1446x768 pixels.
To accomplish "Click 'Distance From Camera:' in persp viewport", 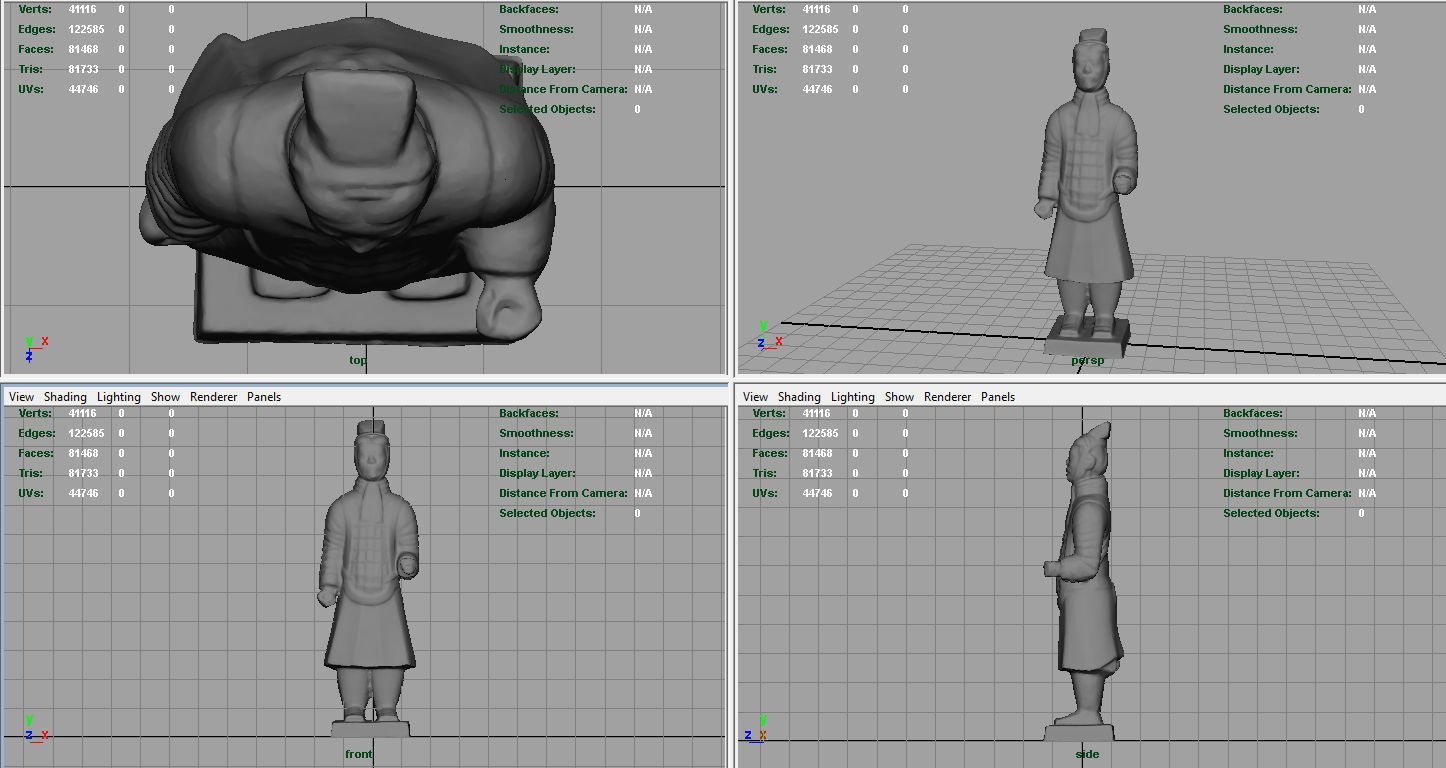I will [1287, 89].
